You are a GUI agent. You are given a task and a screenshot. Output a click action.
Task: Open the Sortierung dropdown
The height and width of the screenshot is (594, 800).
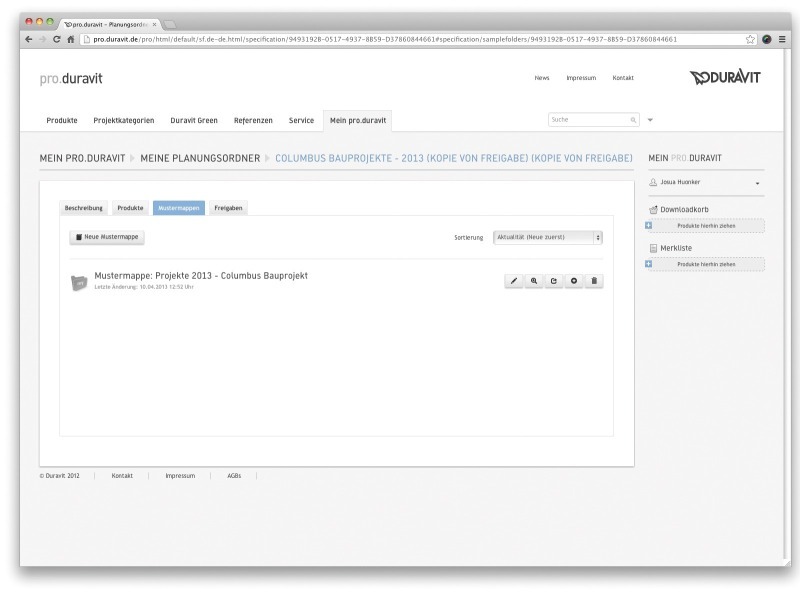click(x=548, y=238)
